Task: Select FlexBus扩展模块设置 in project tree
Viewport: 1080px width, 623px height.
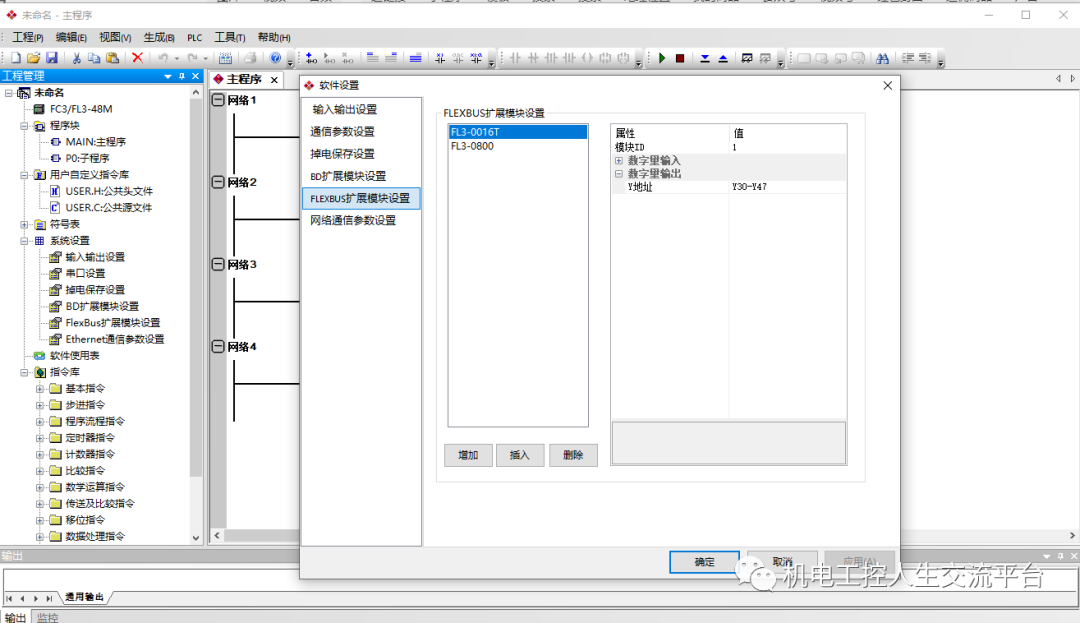Action: 112,323
